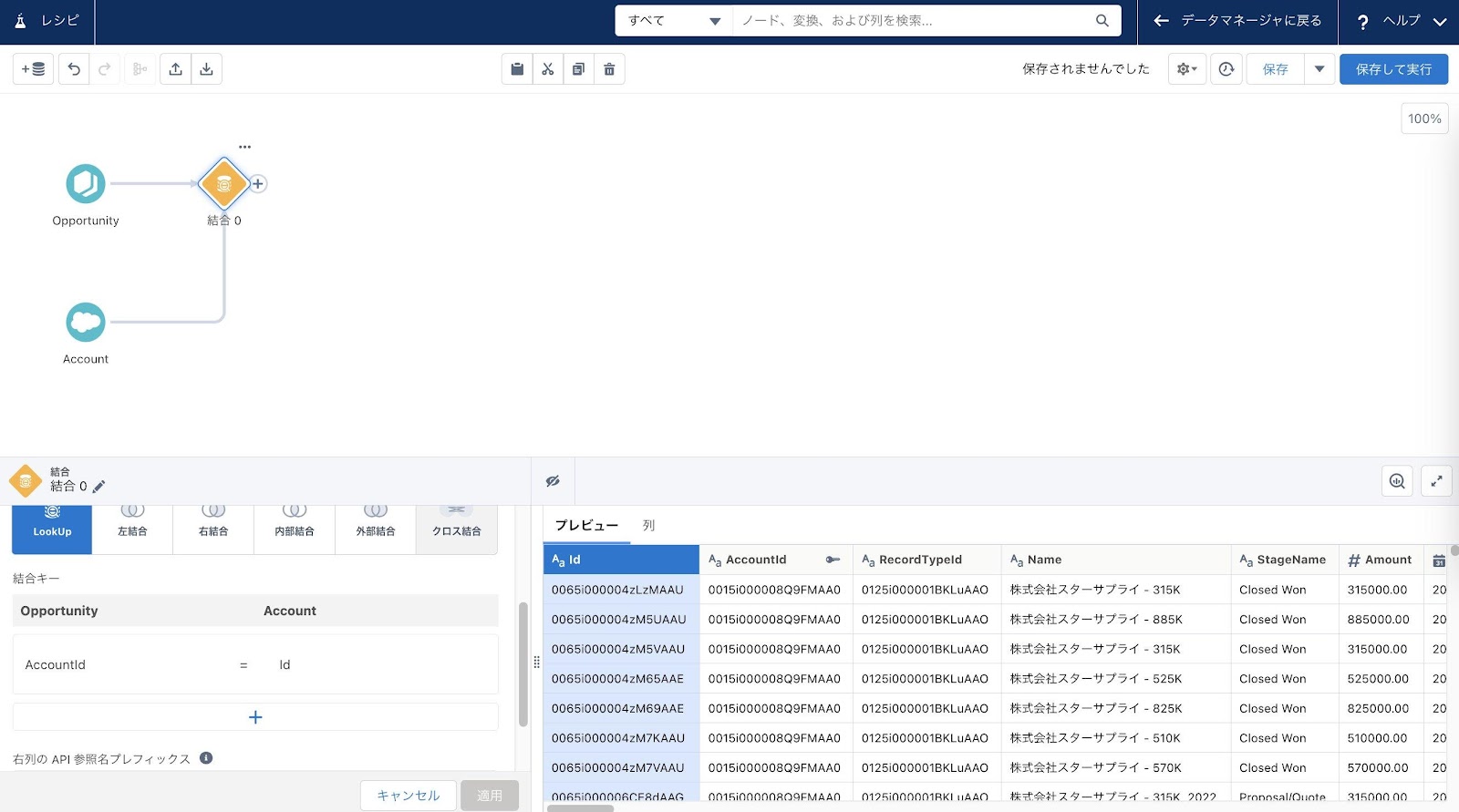Select the LookUp join type
The width and height of the screenshot is (1459, 812).
click(x=52, y=529)
